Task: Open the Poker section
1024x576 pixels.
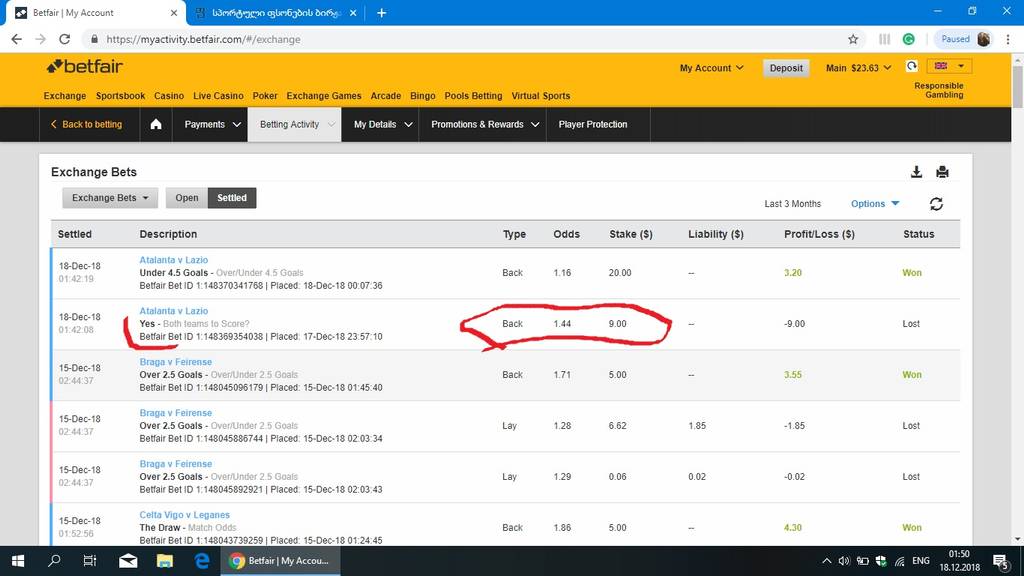Action: pyautogui.click(x=264, y=95)
